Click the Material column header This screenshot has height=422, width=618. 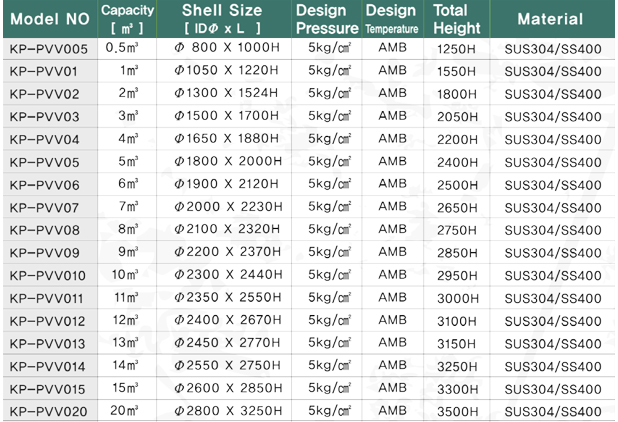(552, 19)
